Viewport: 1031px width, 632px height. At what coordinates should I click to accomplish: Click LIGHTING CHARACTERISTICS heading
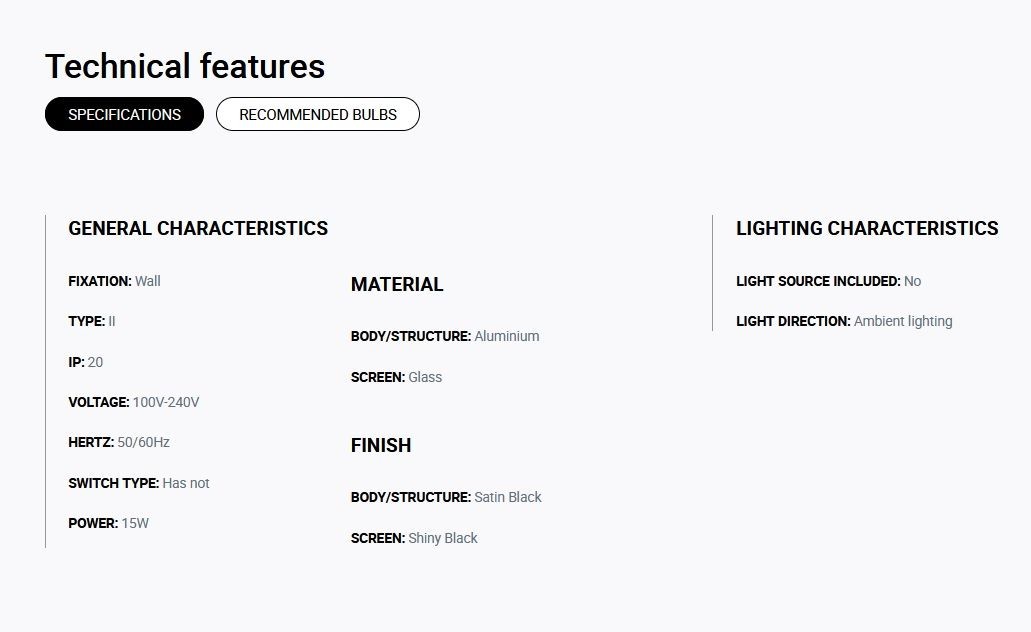click(x=867, y=228)
